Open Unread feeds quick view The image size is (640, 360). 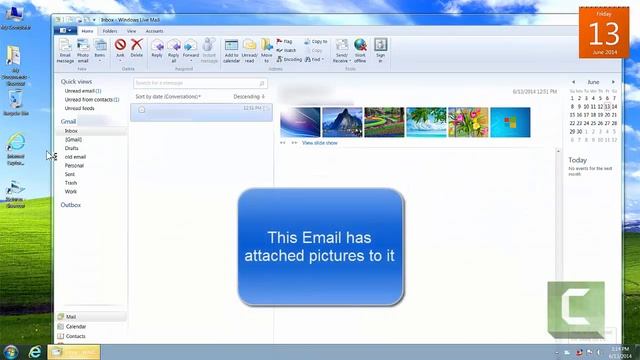[79, 108]
